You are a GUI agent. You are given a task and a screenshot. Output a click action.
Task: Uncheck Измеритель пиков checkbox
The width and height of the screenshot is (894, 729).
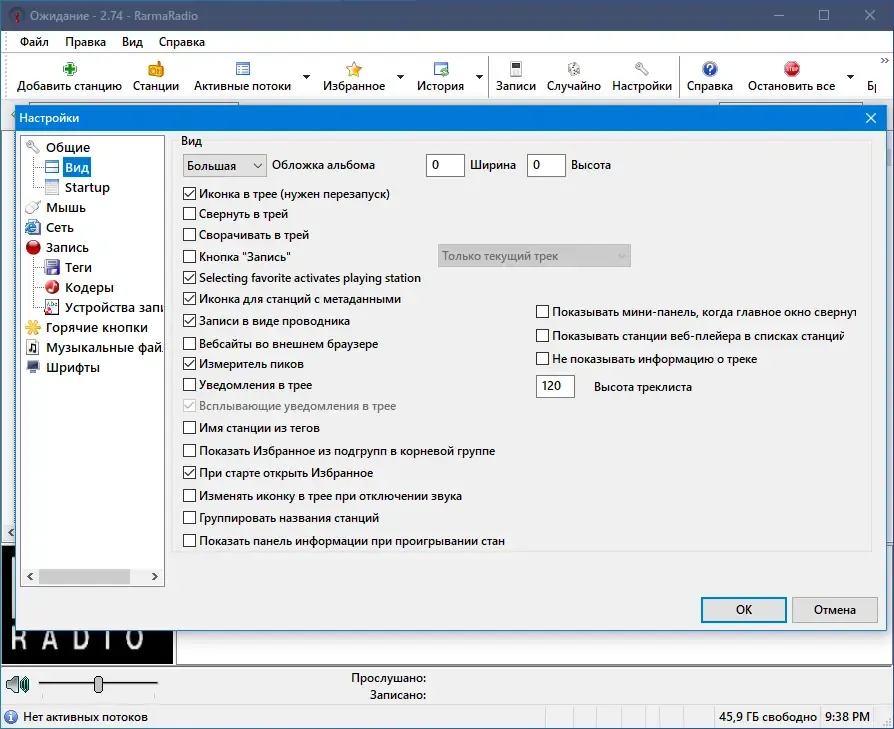189,364
